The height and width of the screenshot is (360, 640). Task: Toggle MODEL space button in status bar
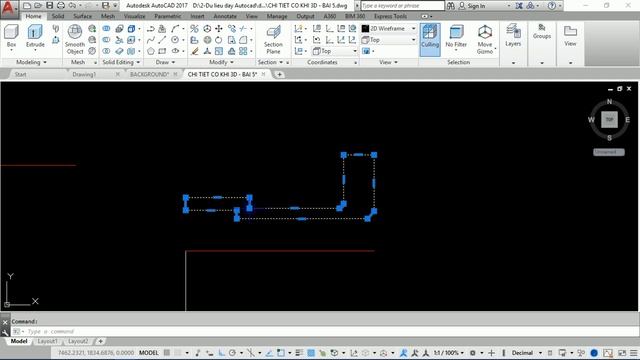coord(149,353)
